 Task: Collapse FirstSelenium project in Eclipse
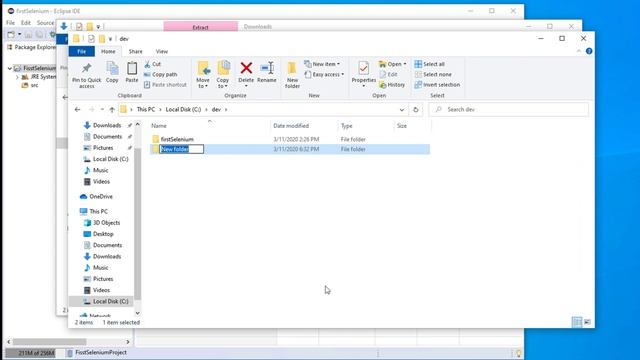(9, 68)
